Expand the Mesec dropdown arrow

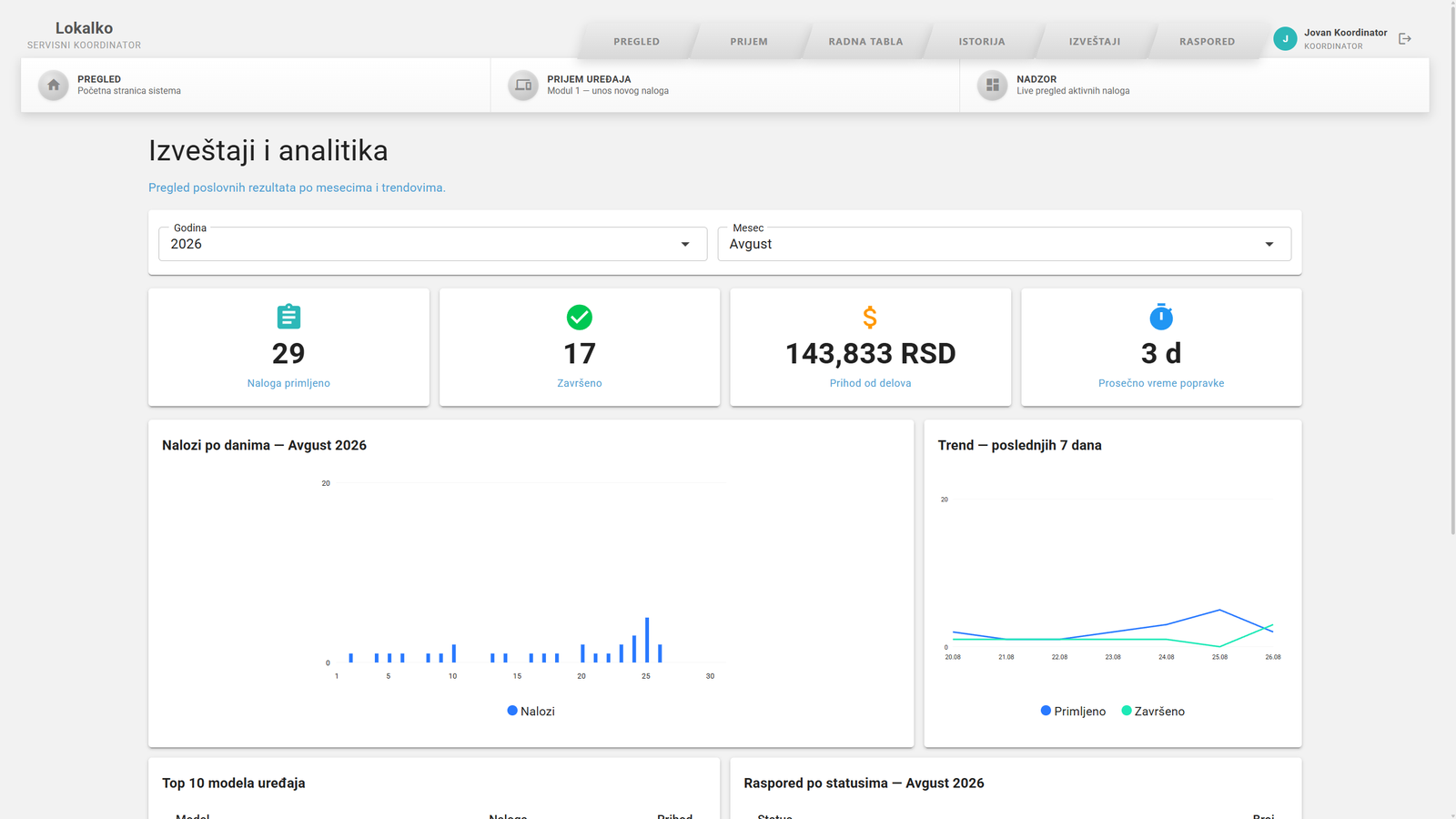click(x=1269, y=244)
